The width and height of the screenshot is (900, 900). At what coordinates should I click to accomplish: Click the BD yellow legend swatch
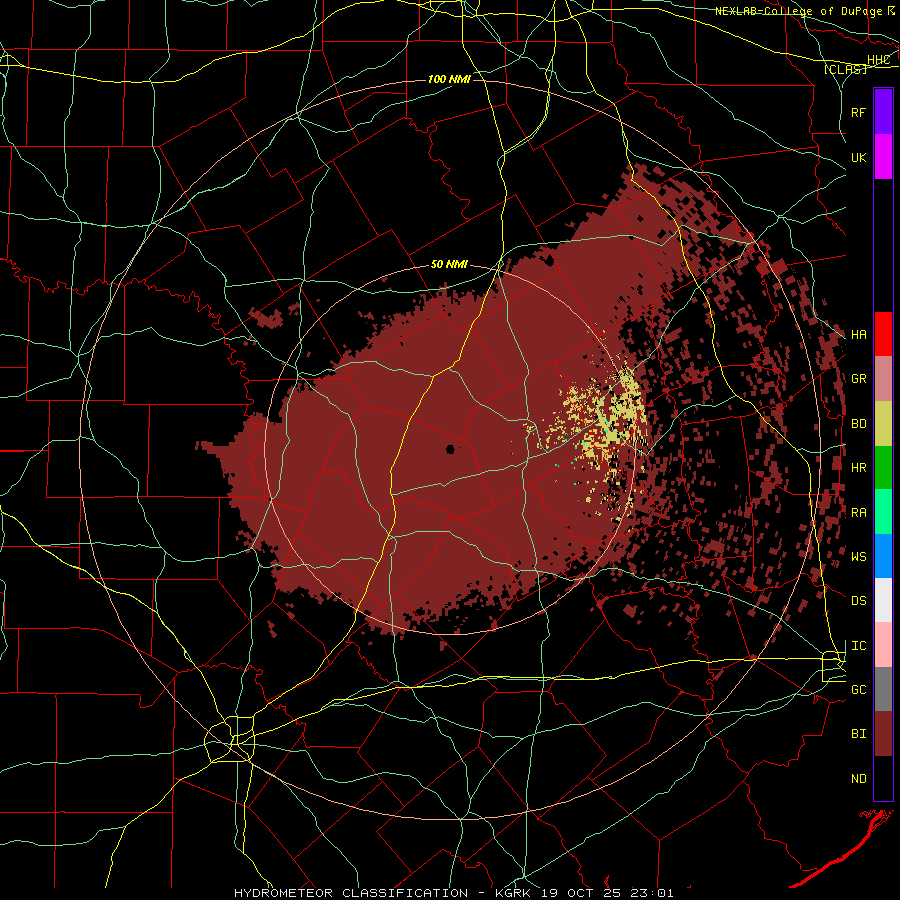pyautogui.click(x=883, y=423)
